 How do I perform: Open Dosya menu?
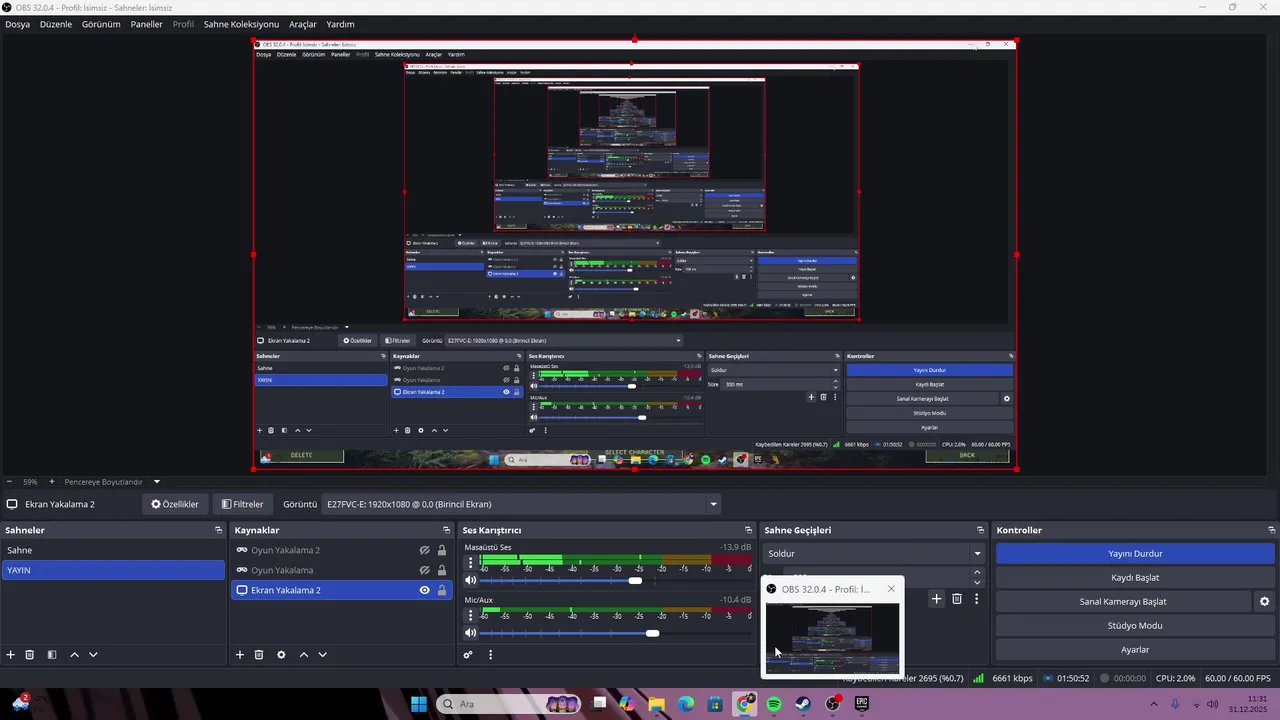coord(17,24)
